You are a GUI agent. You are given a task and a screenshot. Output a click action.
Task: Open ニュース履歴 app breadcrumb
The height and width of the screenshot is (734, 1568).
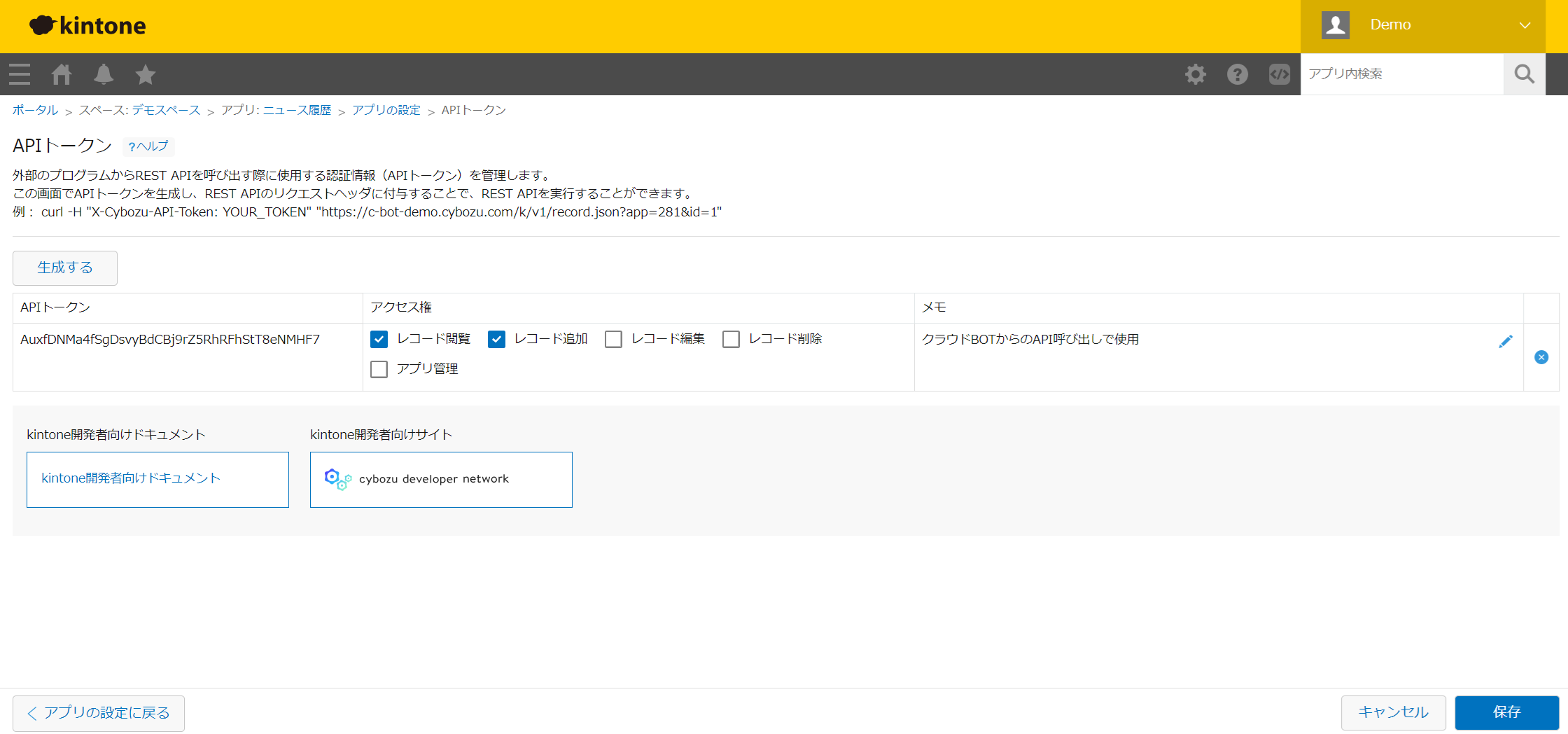pos(297,110)
